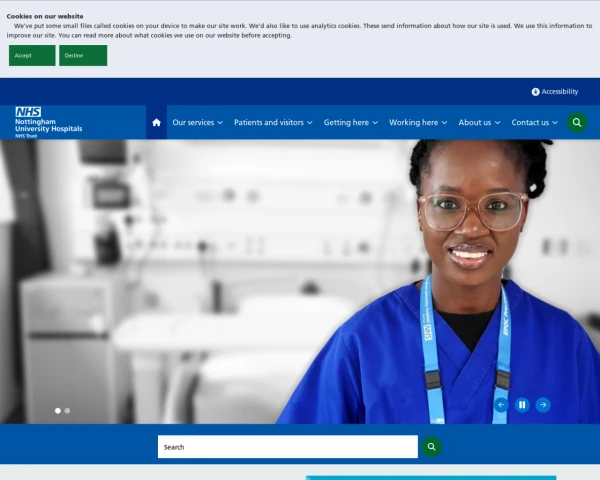Click the green search icon in navigation bar

pos(577,122)
